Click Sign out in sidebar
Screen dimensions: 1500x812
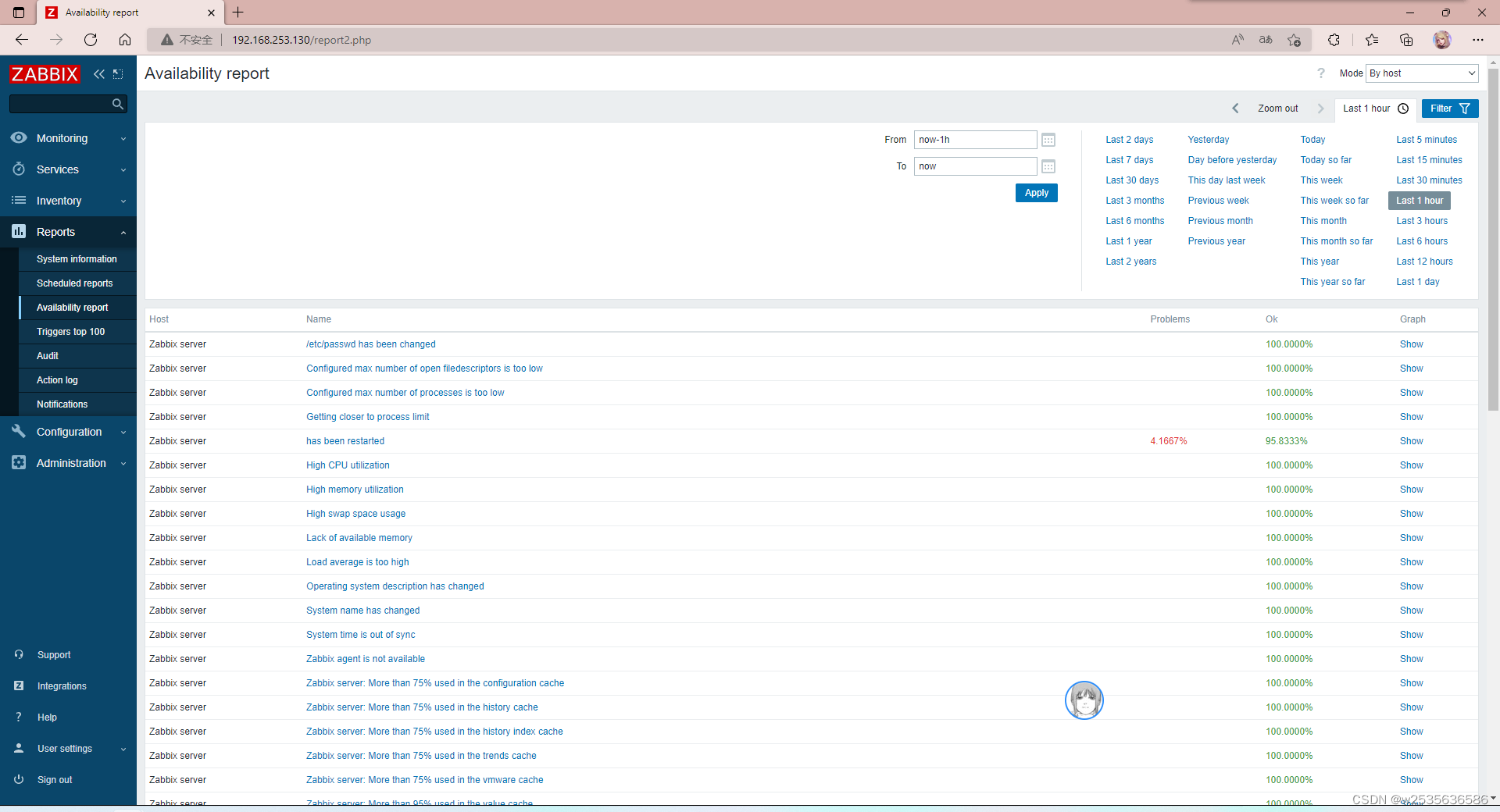55,780
